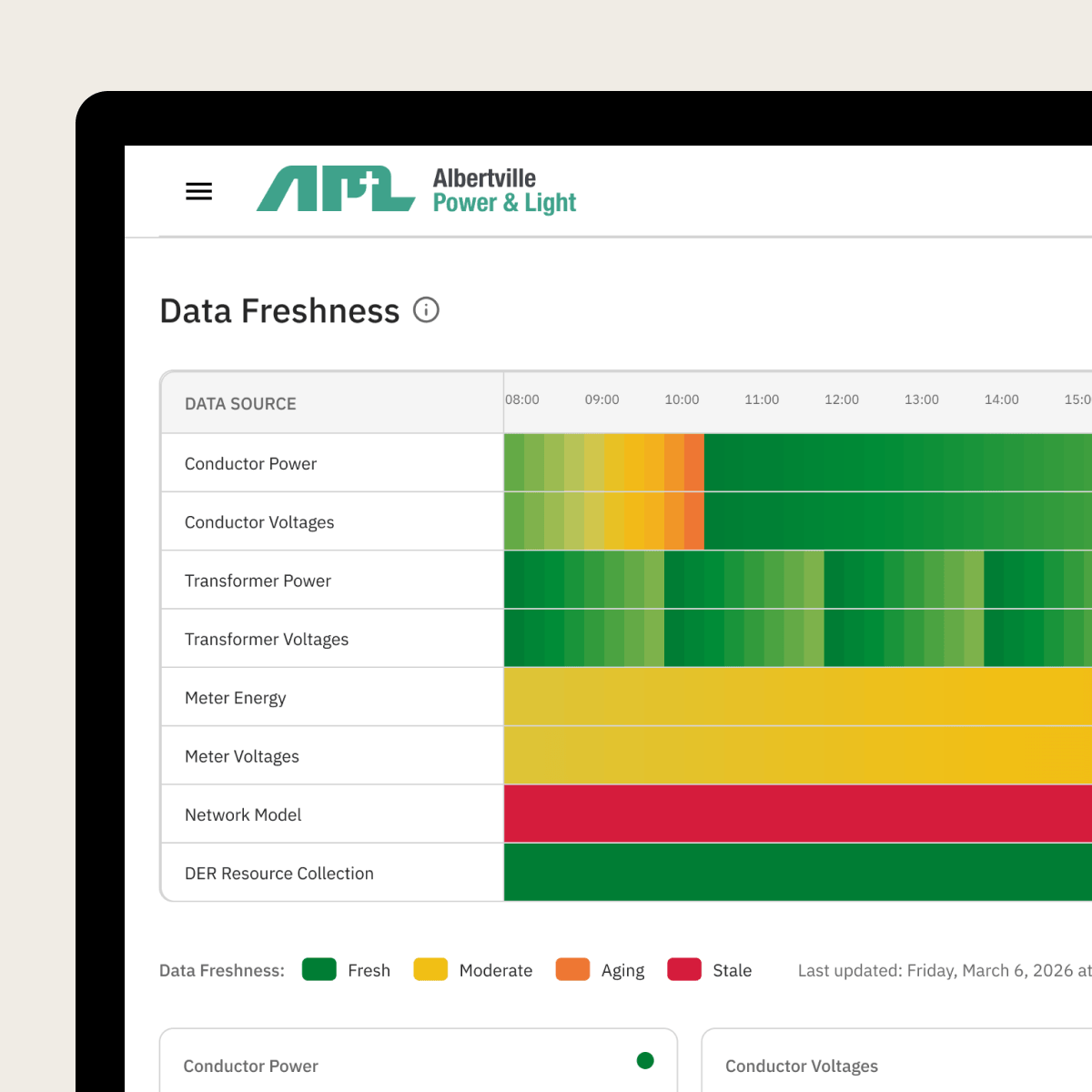
Task: Click the orange Conductor Power heatmap cell
Action: (x=694, y=462)
